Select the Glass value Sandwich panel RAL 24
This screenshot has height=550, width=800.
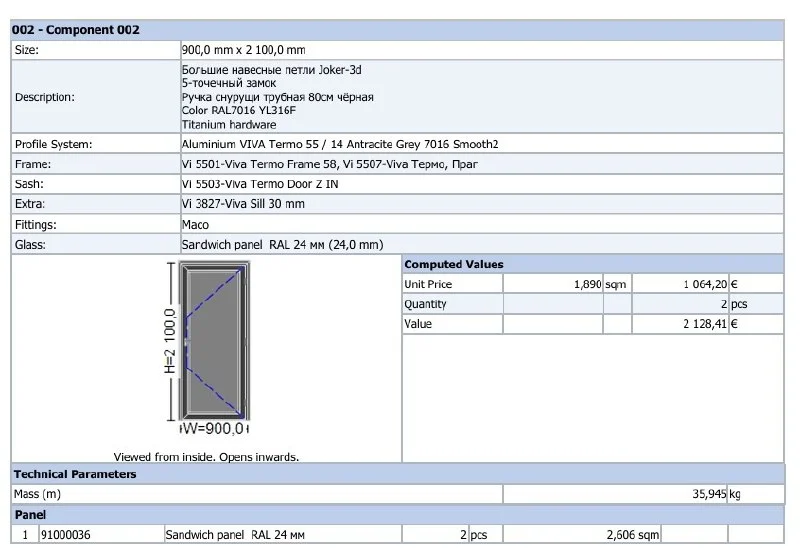point(282,245)
